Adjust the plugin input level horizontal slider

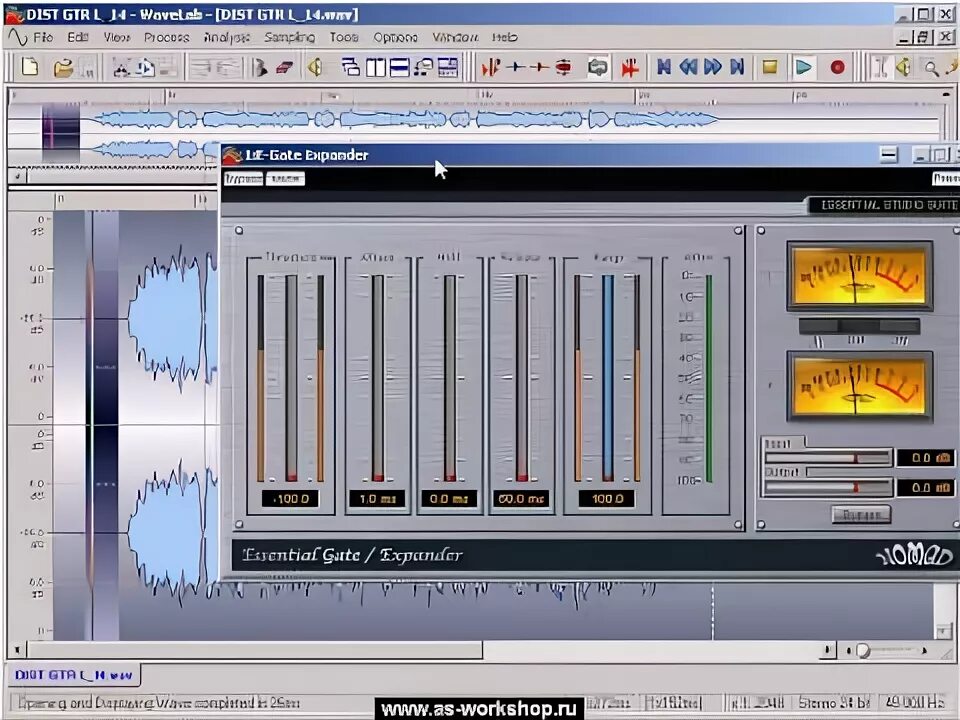828,457
